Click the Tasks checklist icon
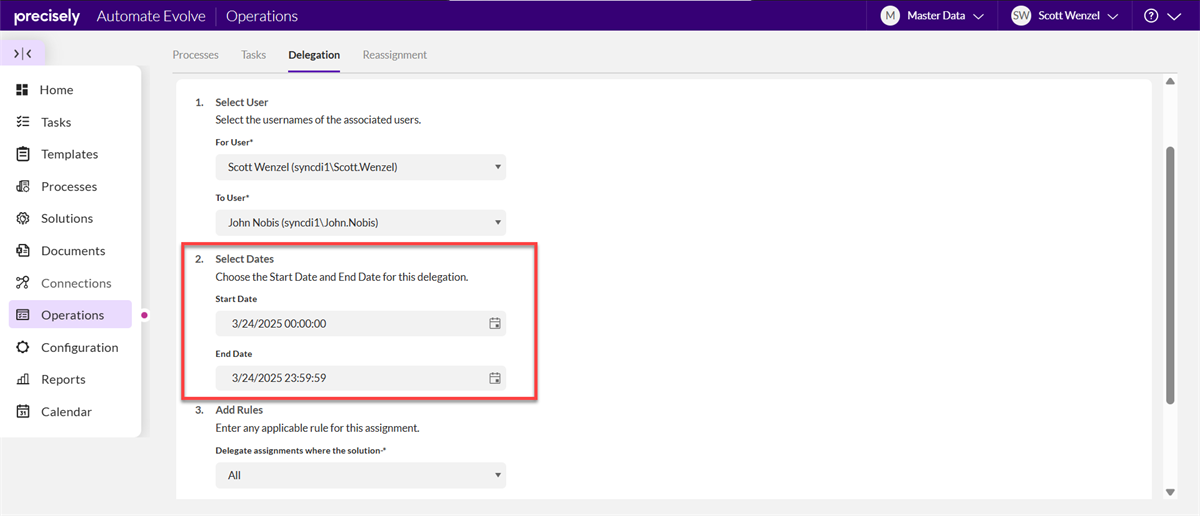Image resolution: width=1200 pixels, height=516 pixels. 22,122
